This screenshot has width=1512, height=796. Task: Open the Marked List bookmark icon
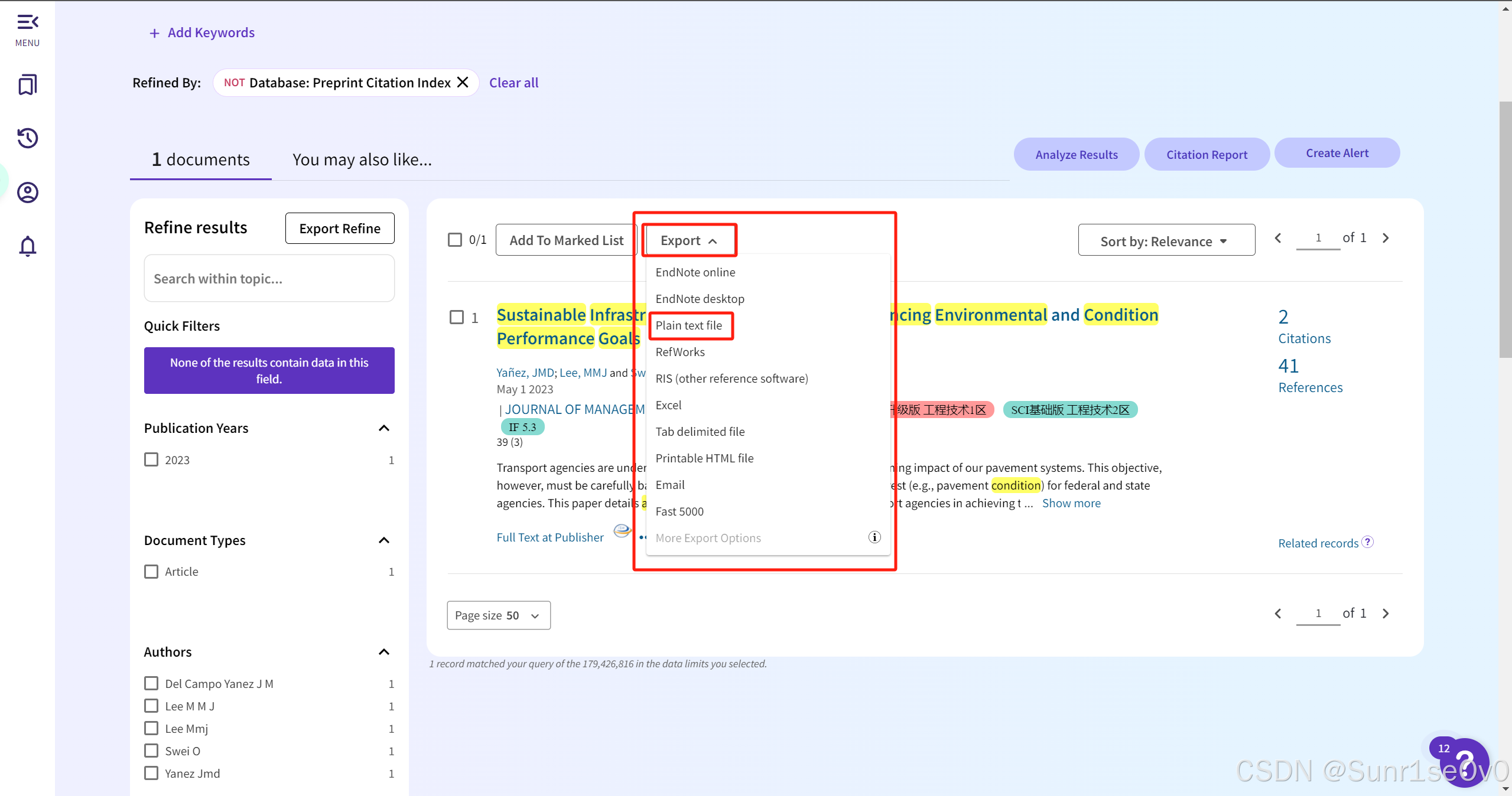click(x=27, y=84)
